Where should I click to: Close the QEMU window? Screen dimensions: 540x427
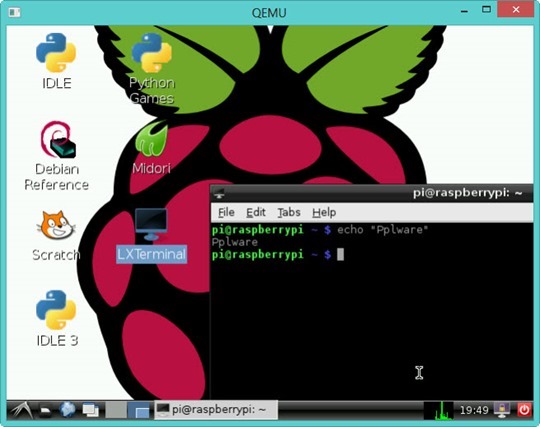pyautogui.click(x=516, y=9)
